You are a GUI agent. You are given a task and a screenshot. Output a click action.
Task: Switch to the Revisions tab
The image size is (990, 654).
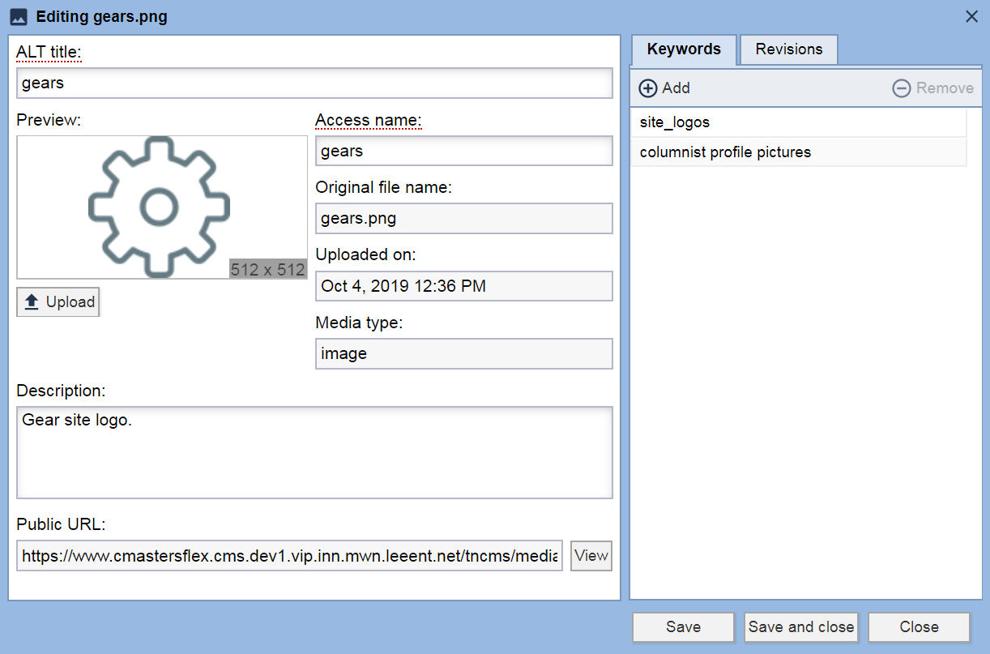(x=789, y=49)
